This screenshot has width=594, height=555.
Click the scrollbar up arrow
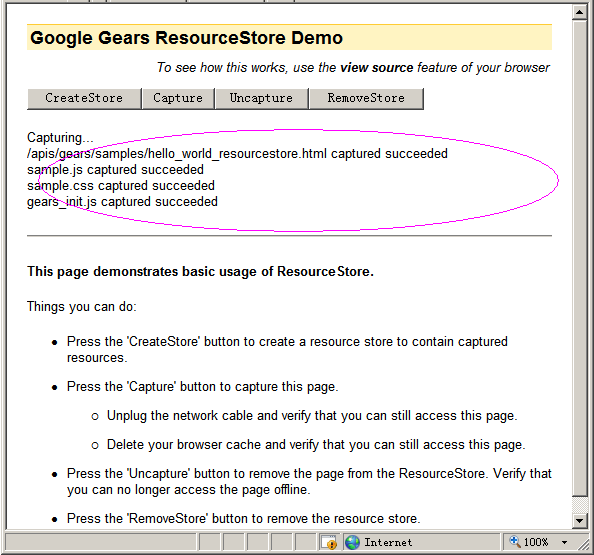click(x=579, y=12)
